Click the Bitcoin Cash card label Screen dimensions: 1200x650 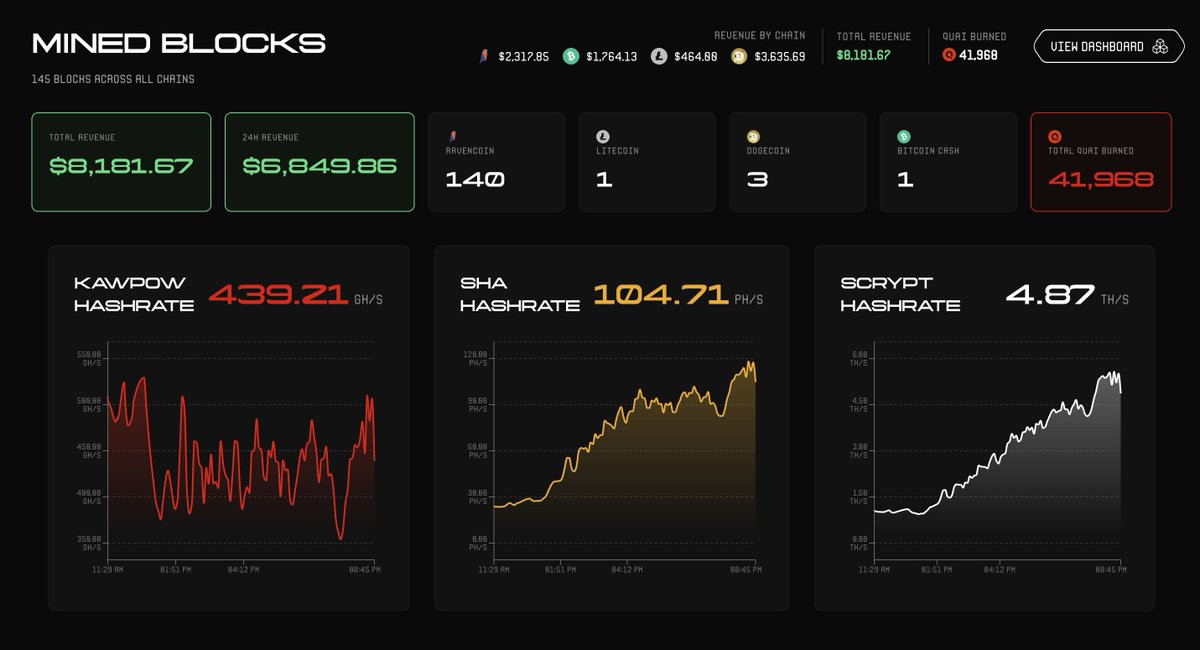click(x=928, y=152)
